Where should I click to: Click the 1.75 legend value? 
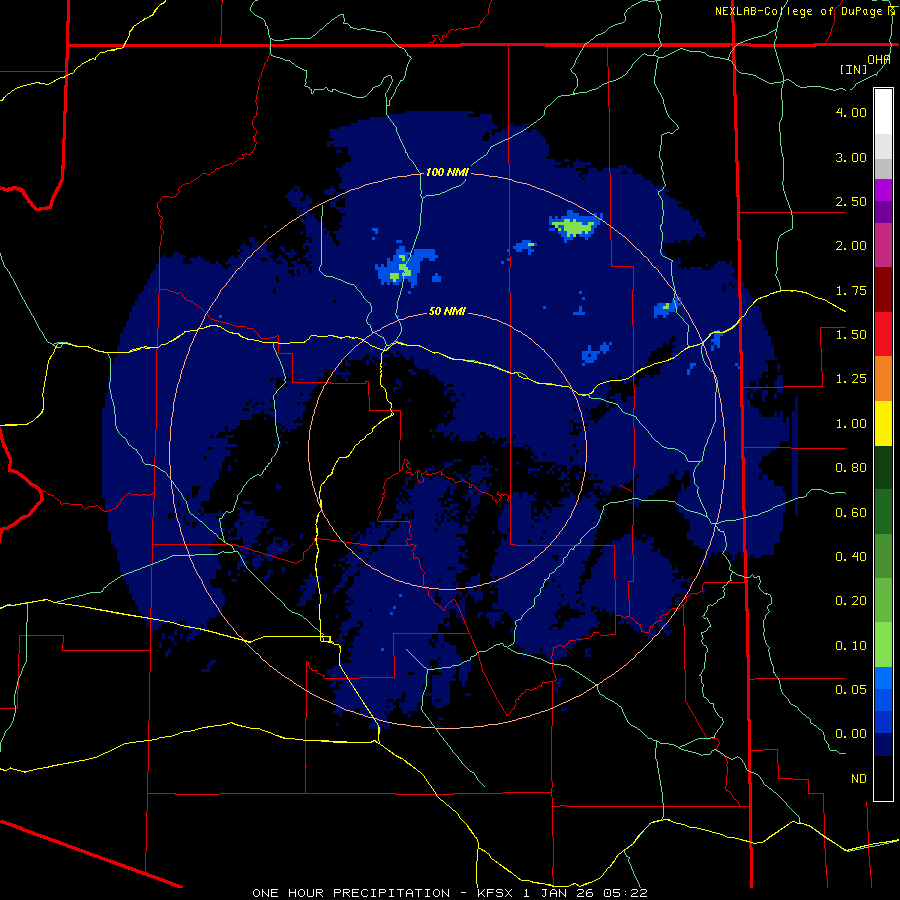tap(851, 290)
